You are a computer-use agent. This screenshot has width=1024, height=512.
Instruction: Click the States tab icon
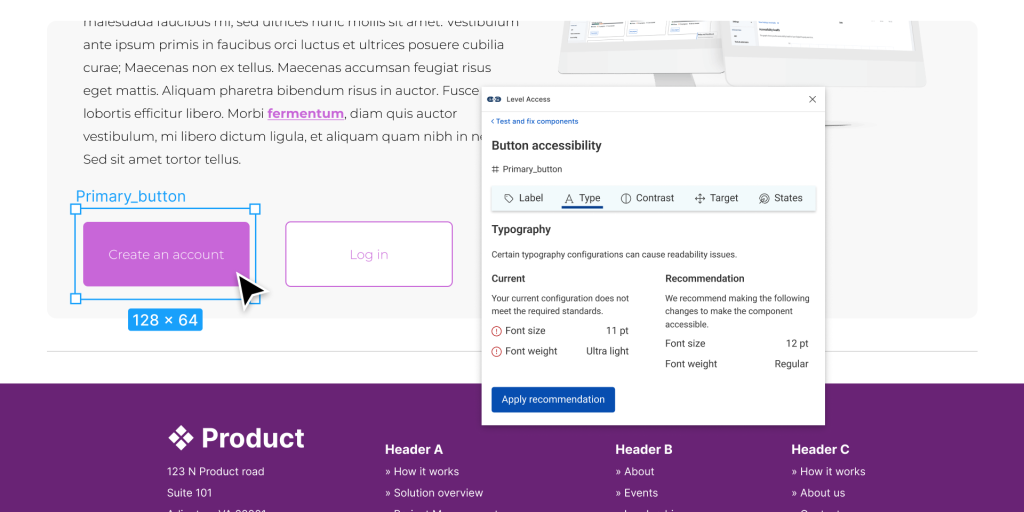coord(764,198)
